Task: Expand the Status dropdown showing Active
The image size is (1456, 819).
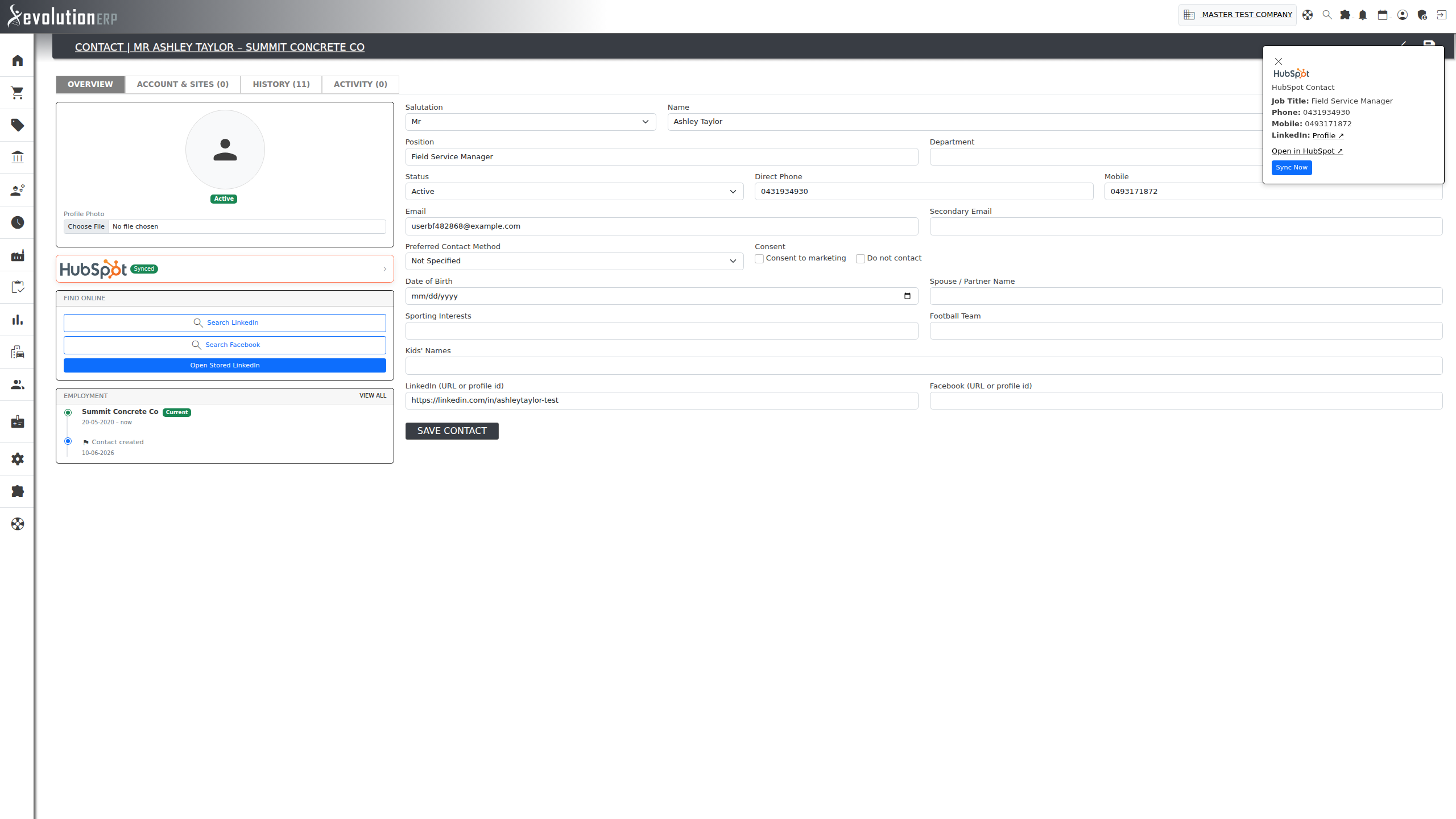Action: pyautogui.click(x=574, y=192)
